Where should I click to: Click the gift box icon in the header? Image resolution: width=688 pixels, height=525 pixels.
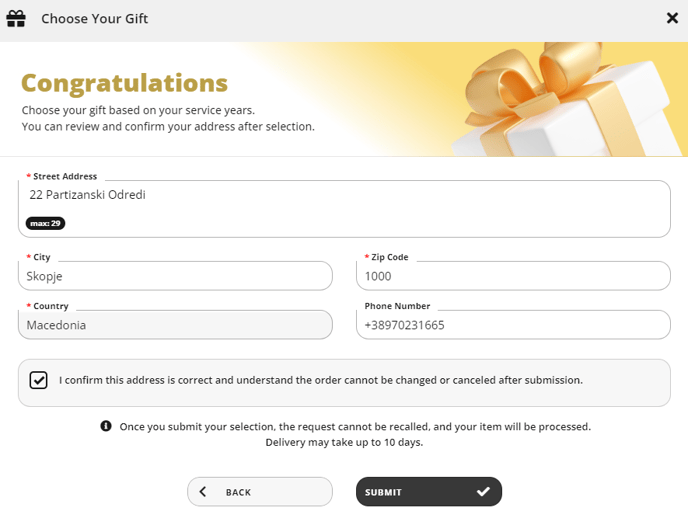tap(16, 18)
